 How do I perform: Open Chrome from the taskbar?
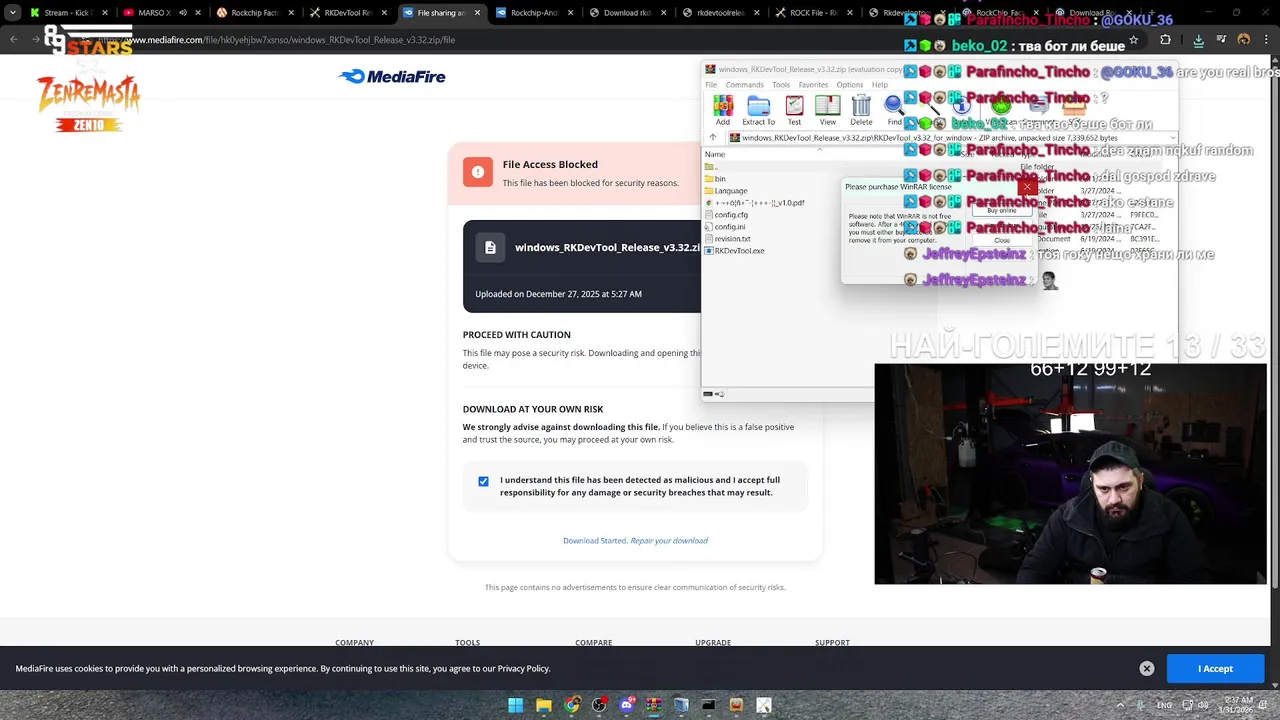pos(571,705)
